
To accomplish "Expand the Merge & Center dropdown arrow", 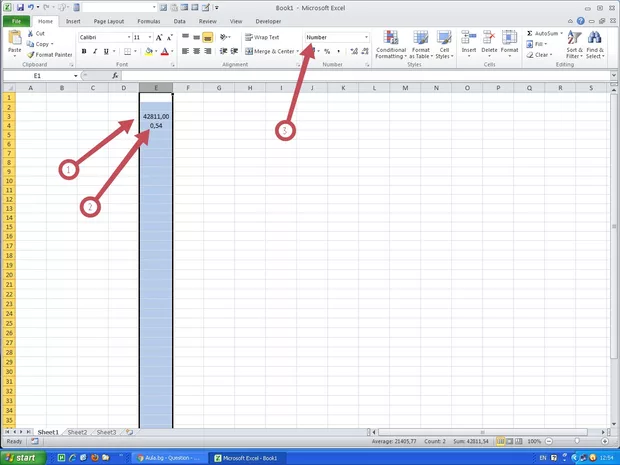I will 298,51.
